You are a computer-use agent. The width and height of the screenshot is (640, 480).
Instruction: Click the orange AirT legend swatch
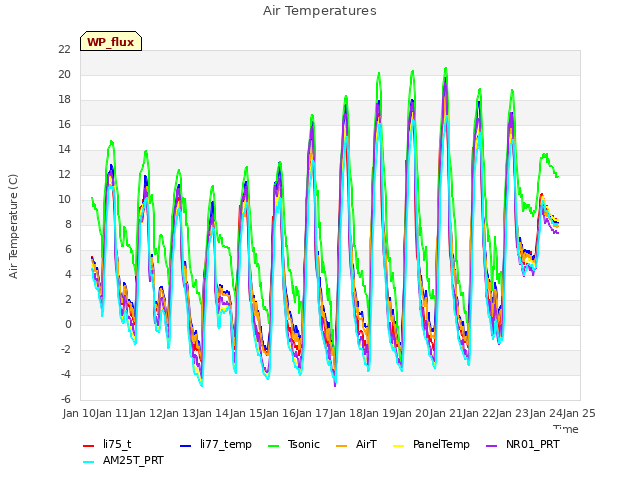click(x=342, y=446)
